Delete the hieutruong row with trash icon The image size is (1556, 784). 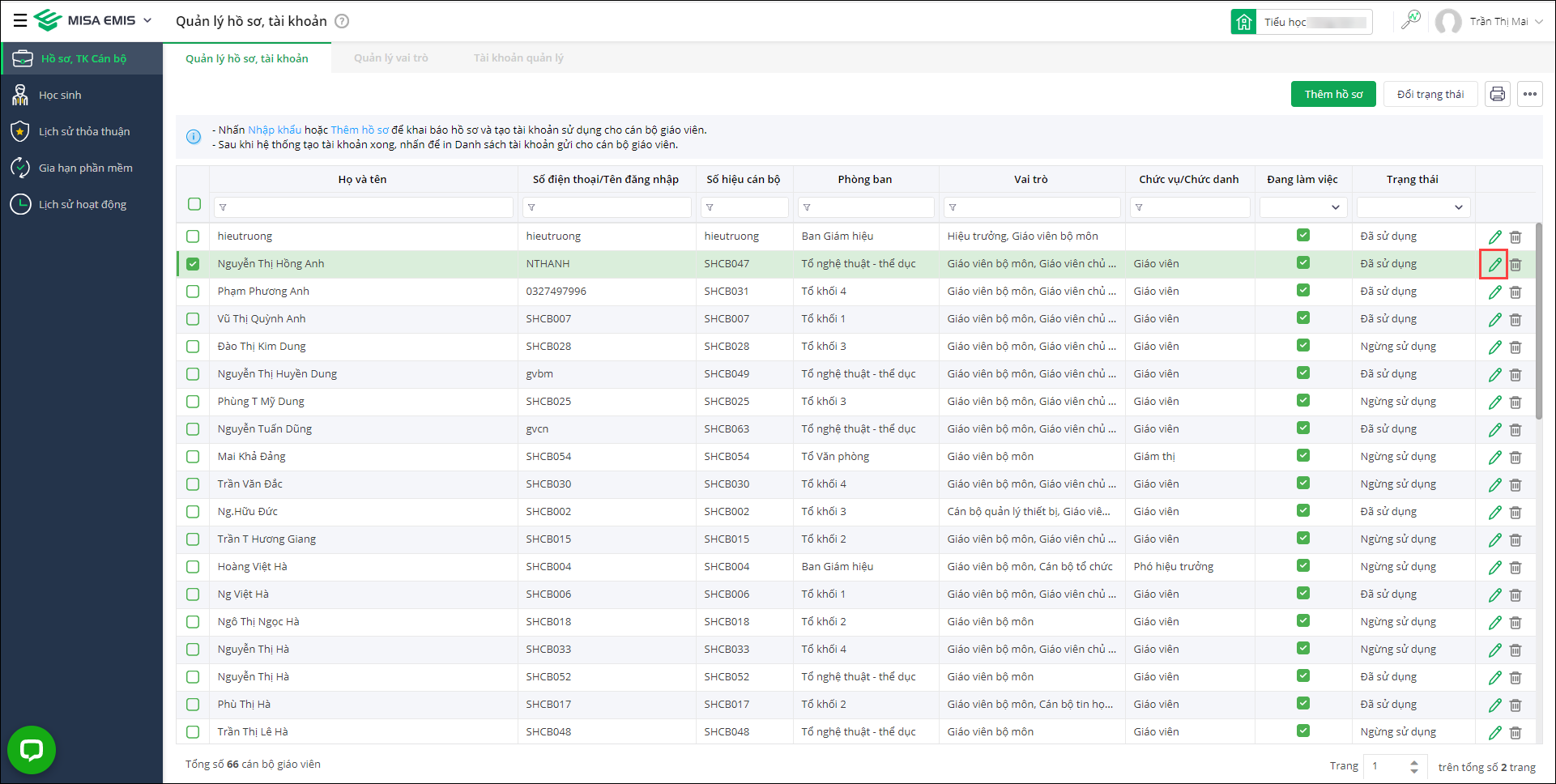point(1516,237)
